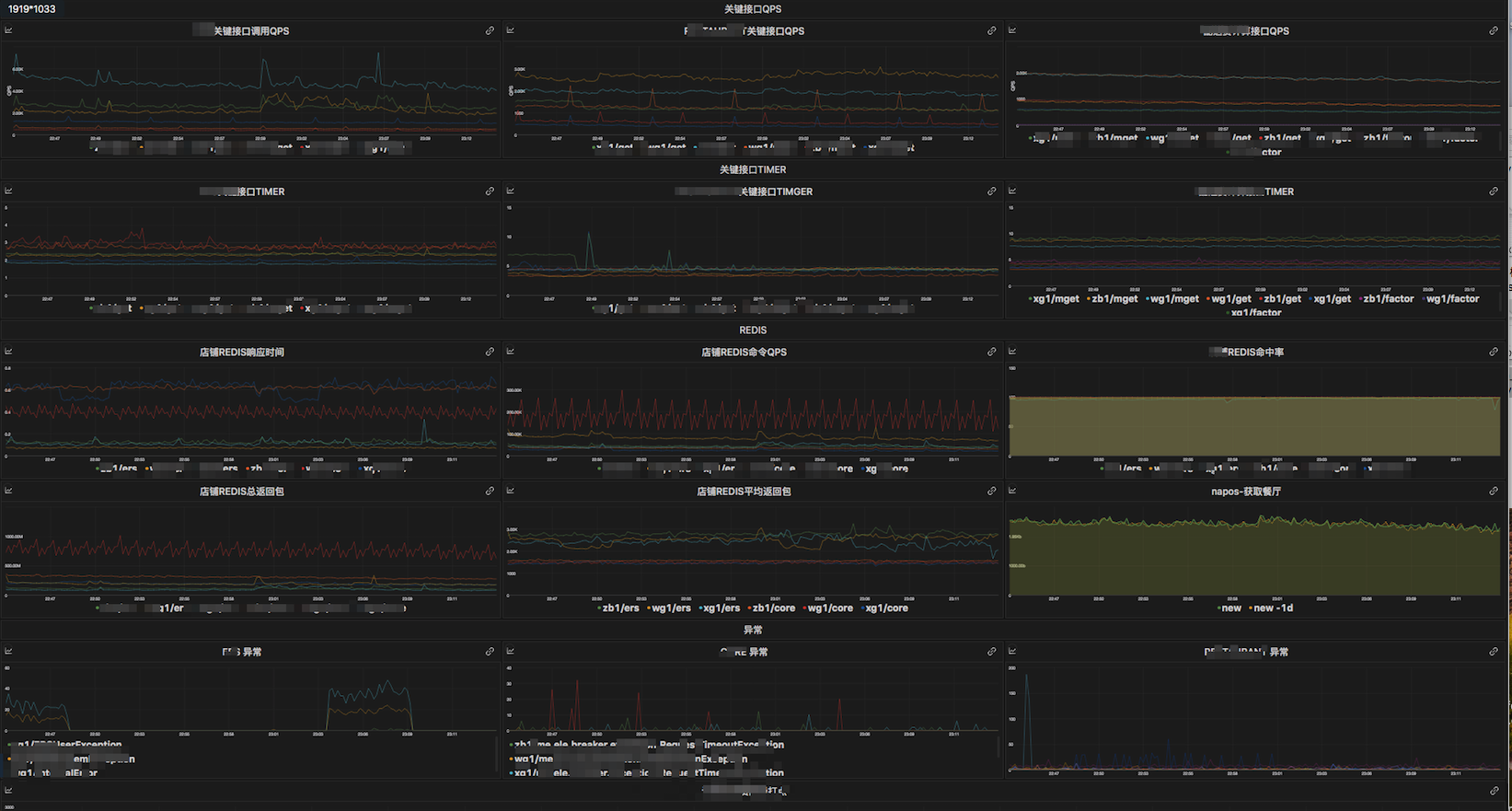This screenshot has height=811, width=1512.
Task: Toggle the 'new -1d' series legend
Action: [1273, 608]
